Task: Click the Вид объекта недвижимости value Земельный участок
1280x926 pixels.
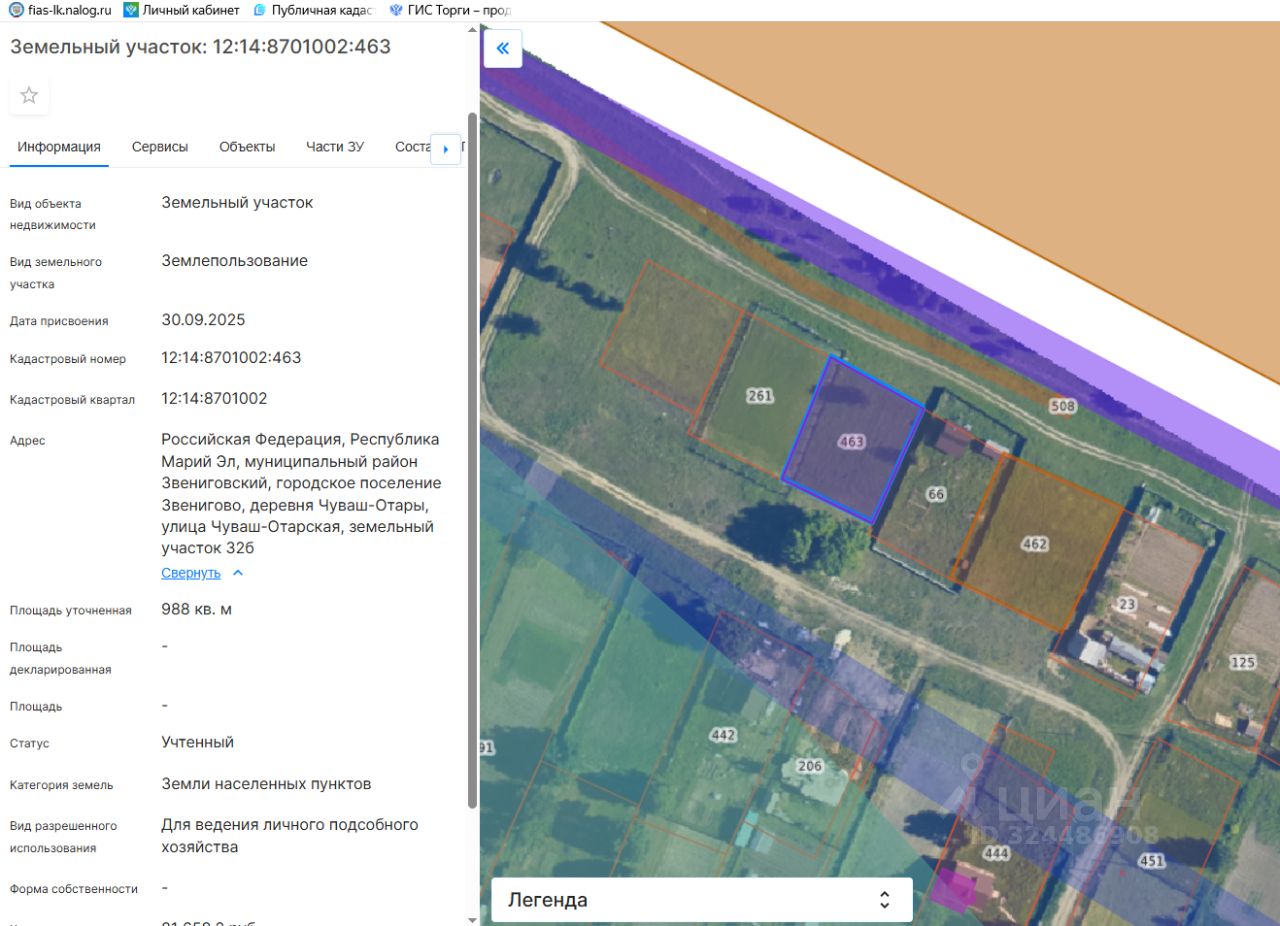Action: coord(237,202)
